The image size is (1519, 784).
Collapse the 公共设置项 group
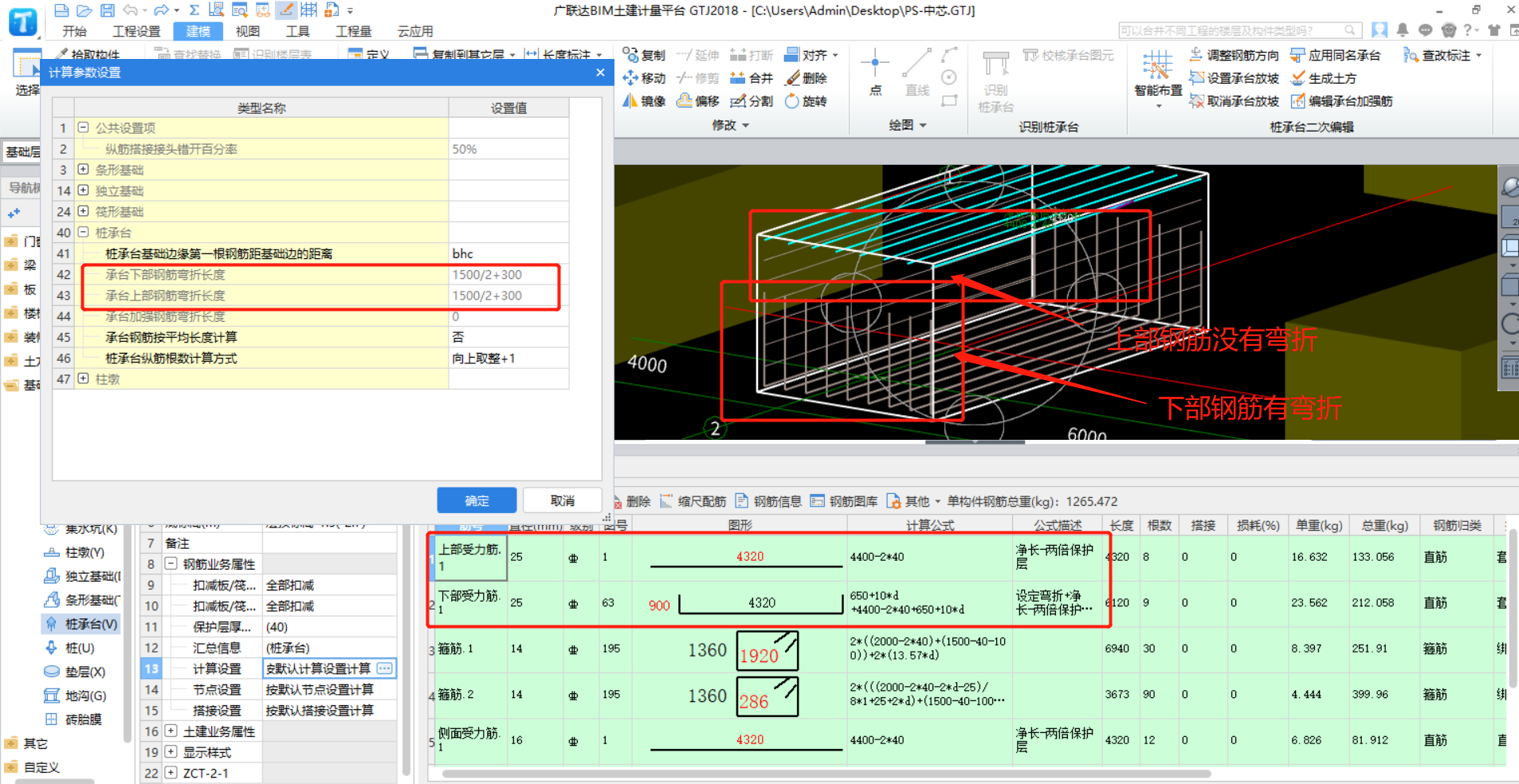83,127
